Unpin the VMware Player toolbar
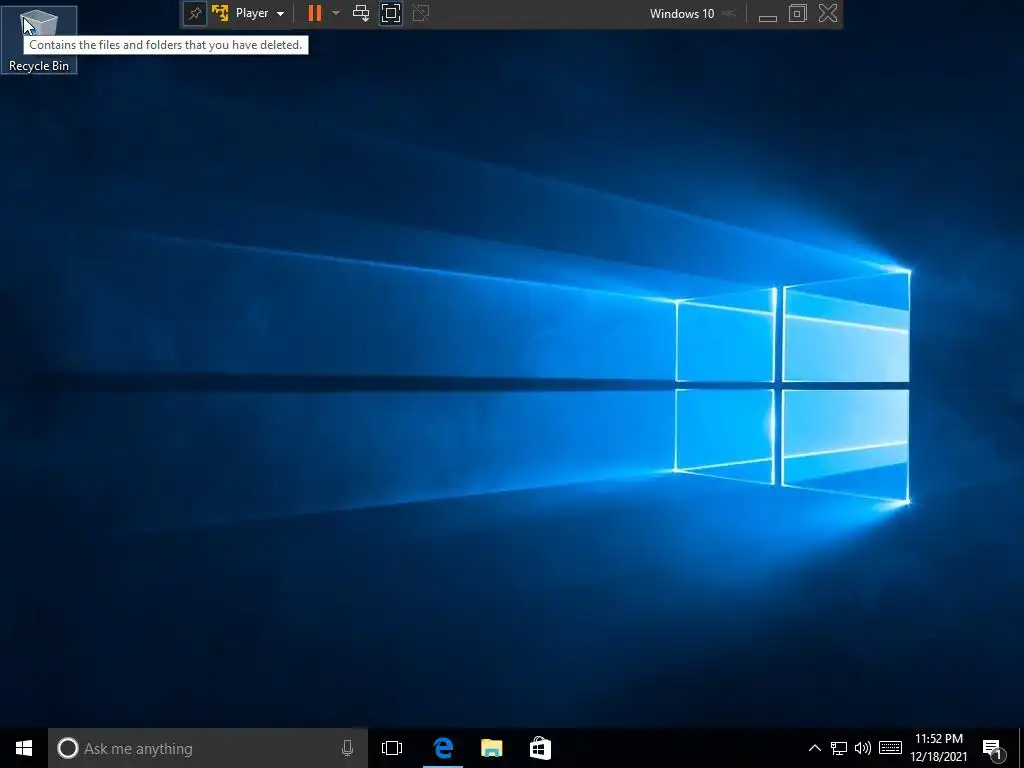This screenshot has height=768, width=1024. (x=195, y=14)
